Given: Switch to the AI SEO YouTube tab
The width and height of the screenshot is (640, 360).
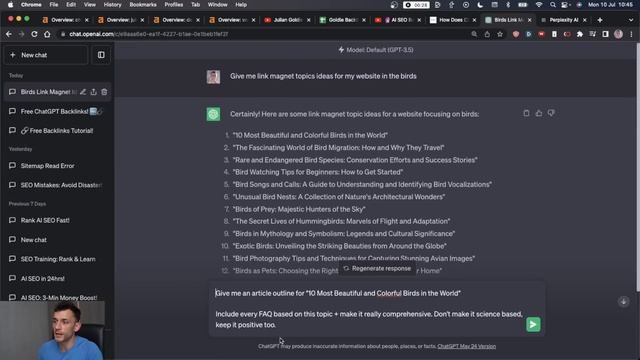Looking at the screenshot, I should (398, 20).
